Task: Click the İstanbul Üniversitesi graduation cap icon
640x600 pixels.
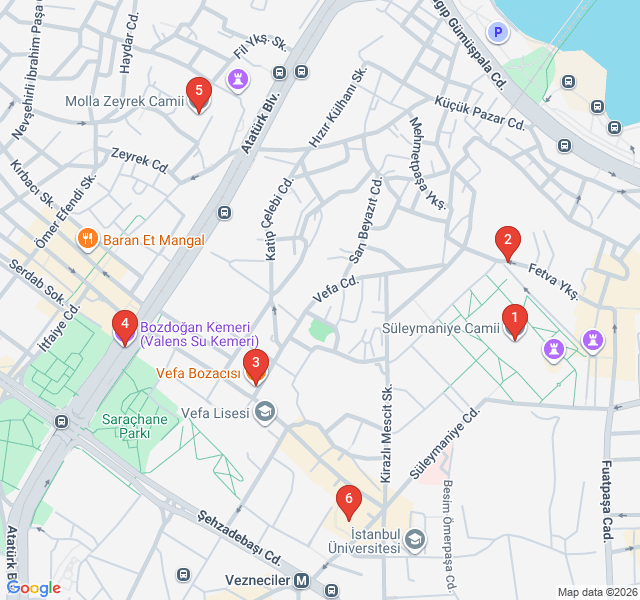Action: coord(415,540)
